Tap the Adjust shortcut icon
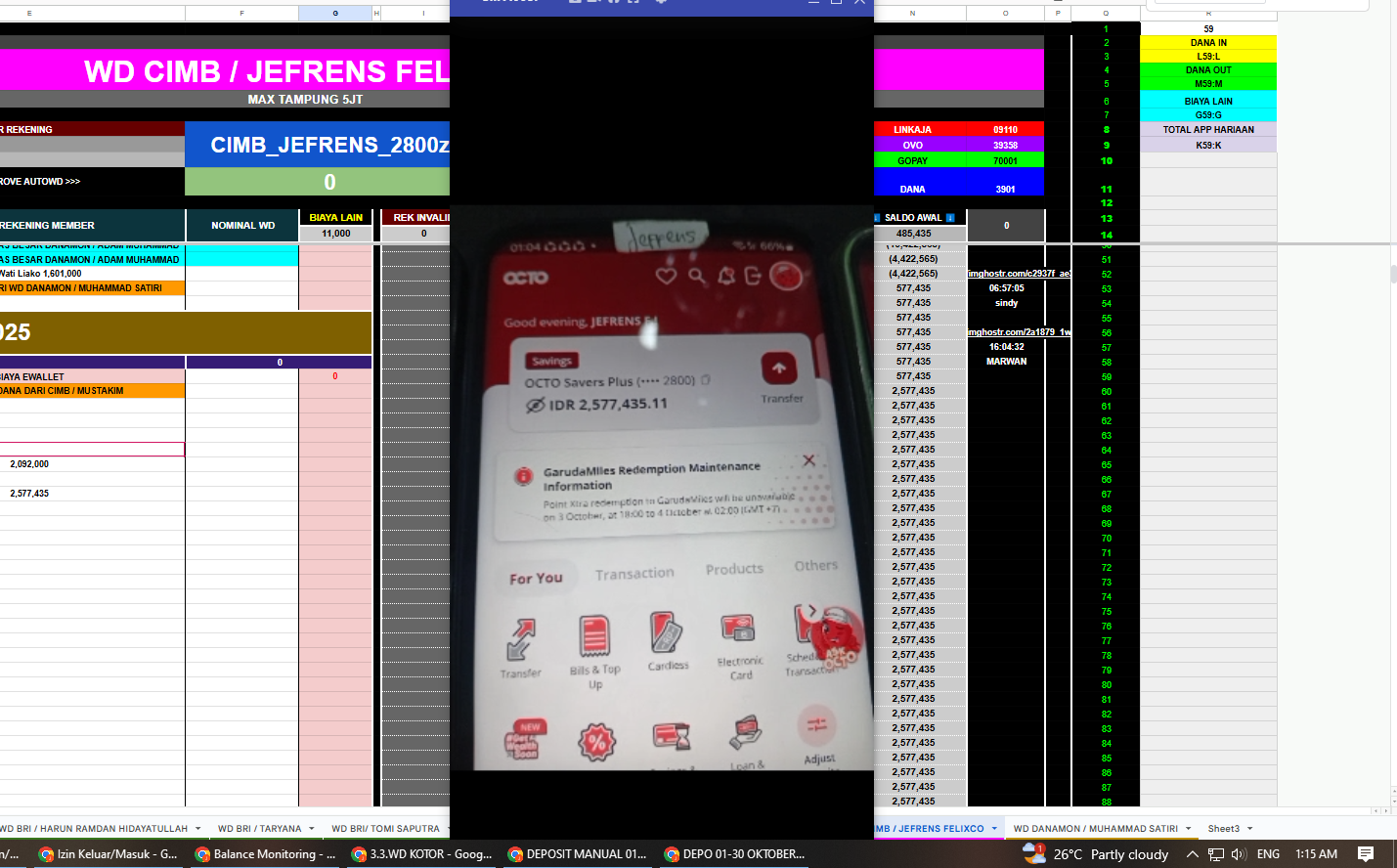Viewport: 1397px width, 868px height. tap(817, 725)
